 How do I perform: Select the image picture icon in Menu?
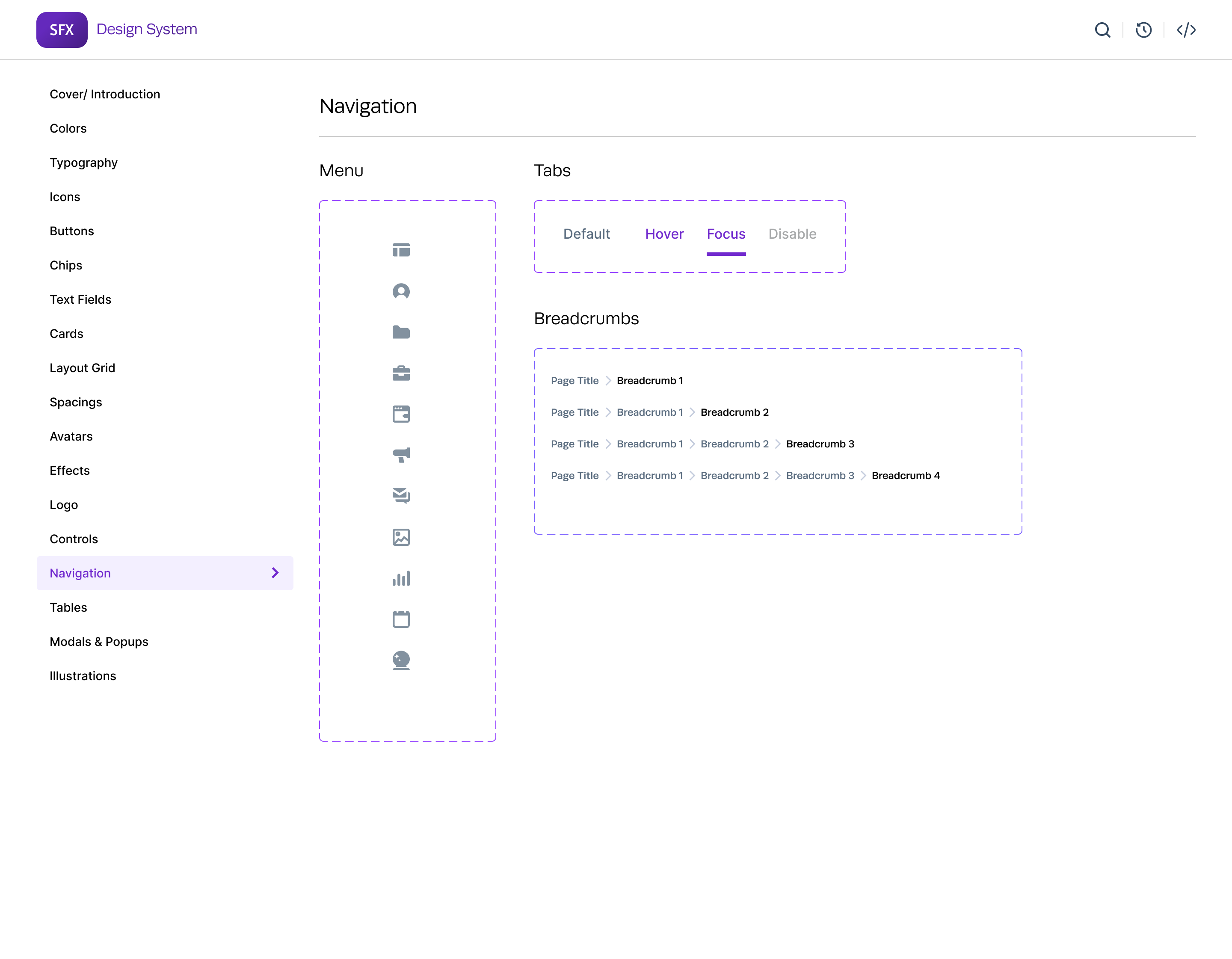pos(401,537)
